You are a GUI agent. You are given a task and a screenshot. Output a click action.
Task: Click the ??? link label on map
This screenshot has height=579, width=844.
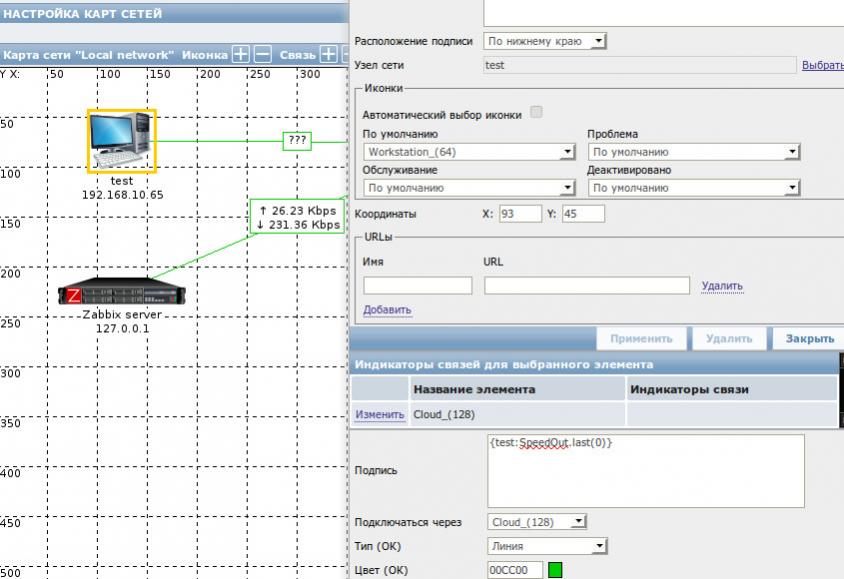click(297, 141)
